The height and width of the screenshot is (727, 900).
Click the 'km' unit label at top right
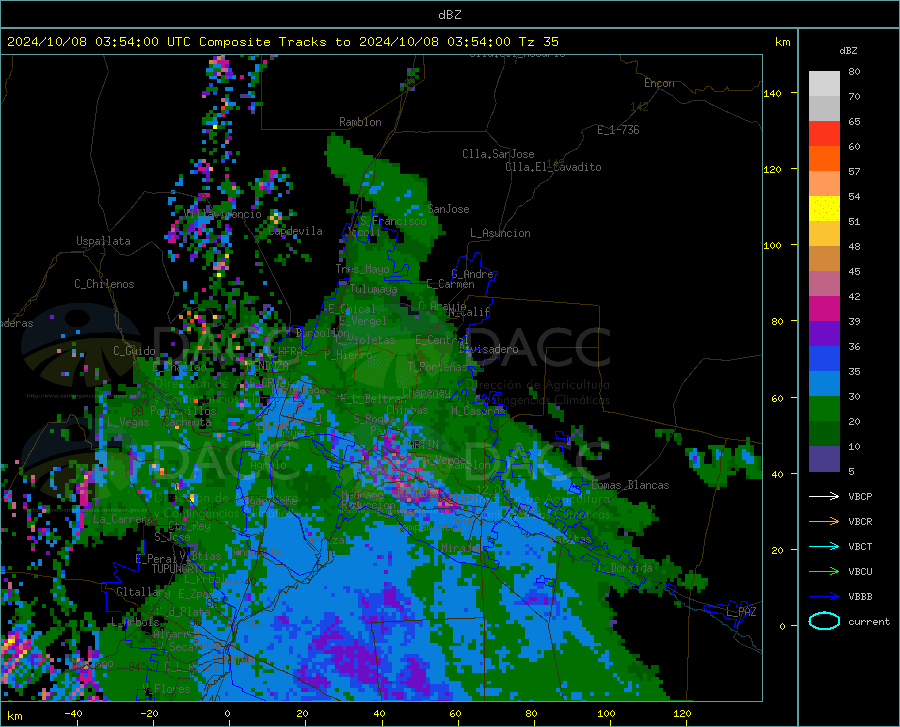coord(782,42)
